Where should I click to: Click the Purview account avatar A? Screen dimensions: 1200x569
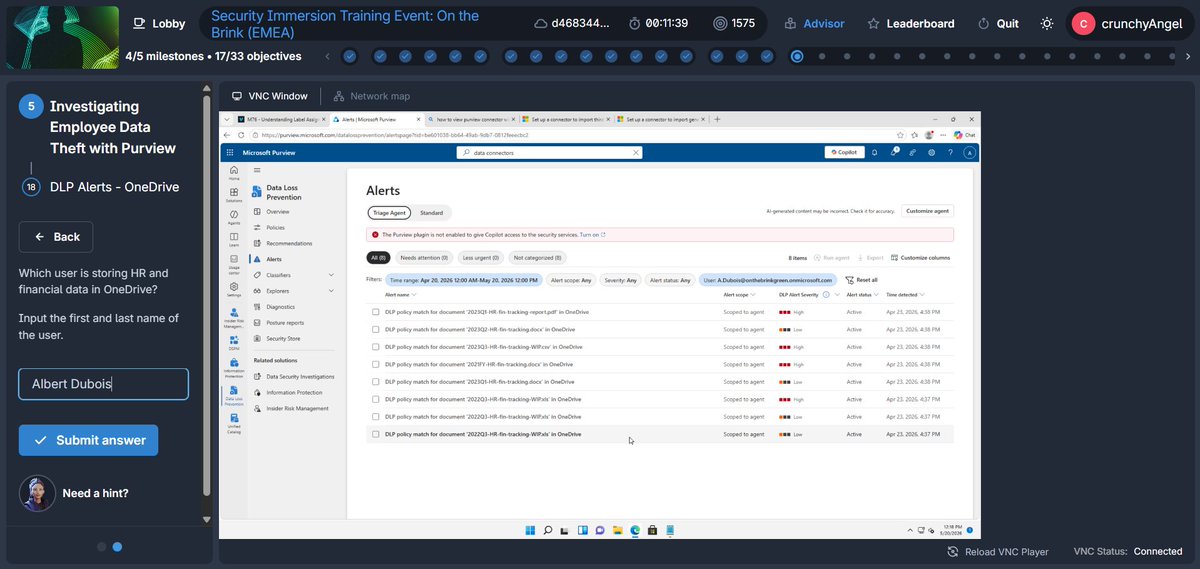click(x=968, y=152)
